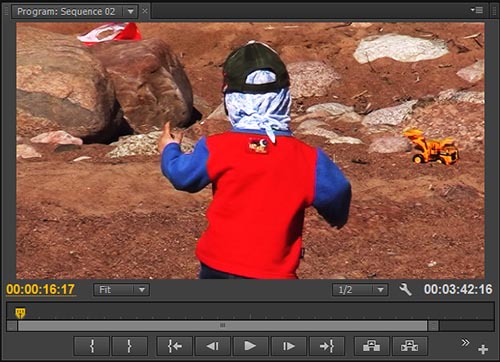
Task: Click the video preview frame
Action: (x=250, y=151)
